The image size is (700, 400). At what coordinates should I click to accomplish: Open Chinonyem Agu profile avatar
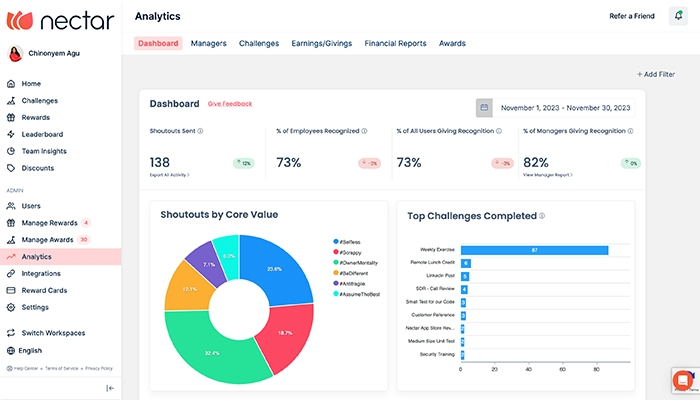[15, 54]
